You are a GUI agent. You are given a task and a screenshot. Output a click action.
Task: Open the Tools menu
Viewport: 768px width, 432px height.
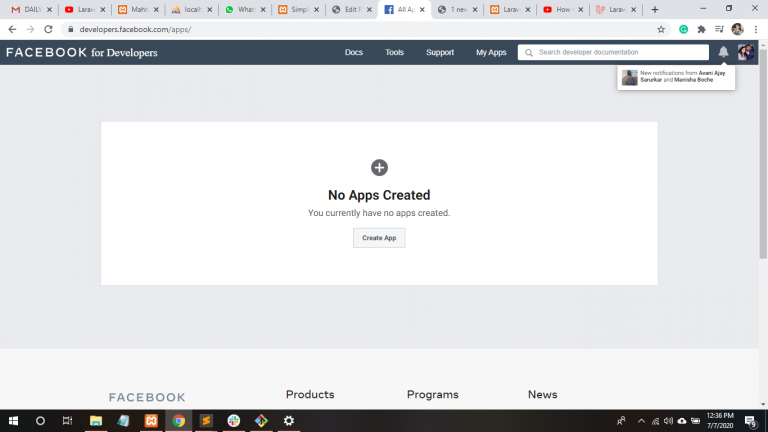pyautogui.click(x=394, y=52)
